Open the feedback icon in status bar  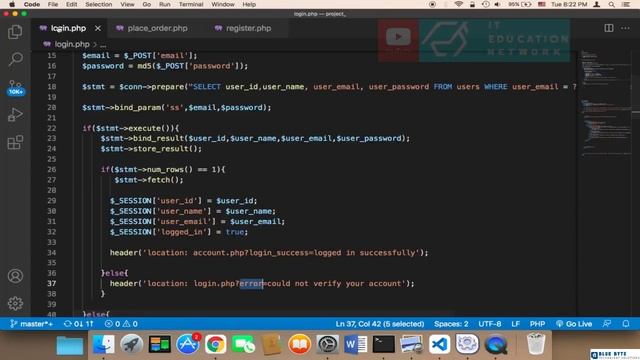coord(607,324)
